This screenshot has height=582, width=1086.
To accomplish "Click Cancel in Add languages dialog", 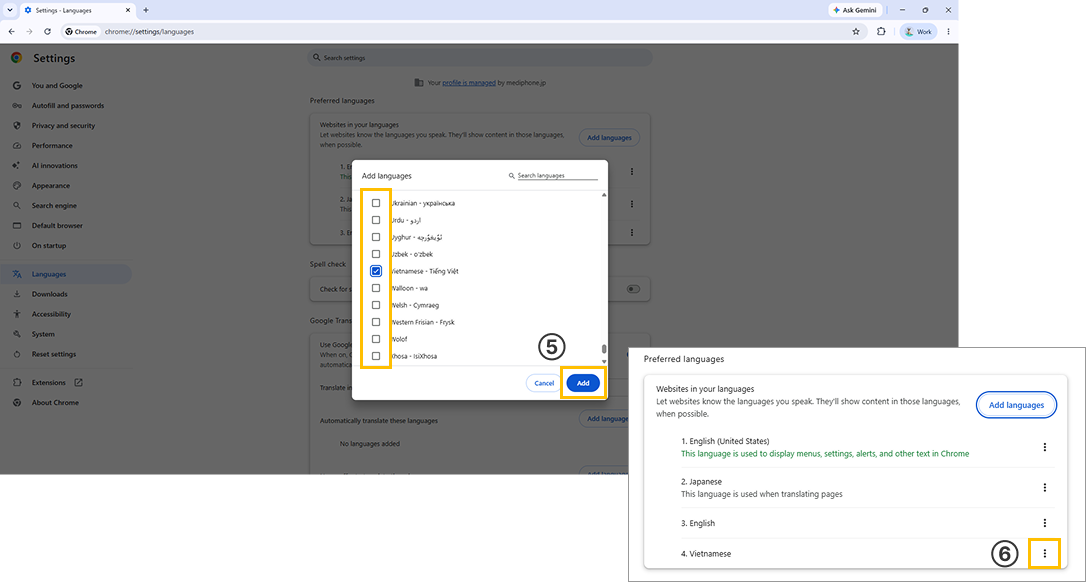I will (544, 383).
